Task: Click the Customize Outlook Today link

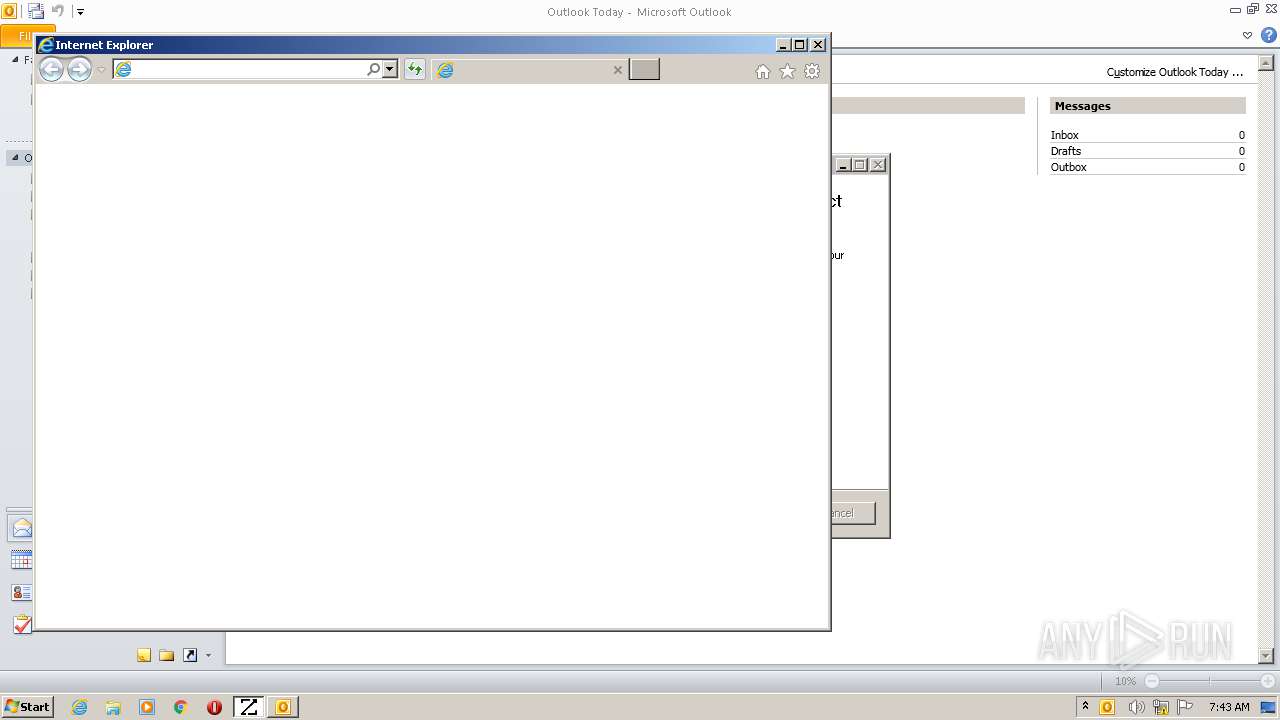Action: coord(1174,72)
